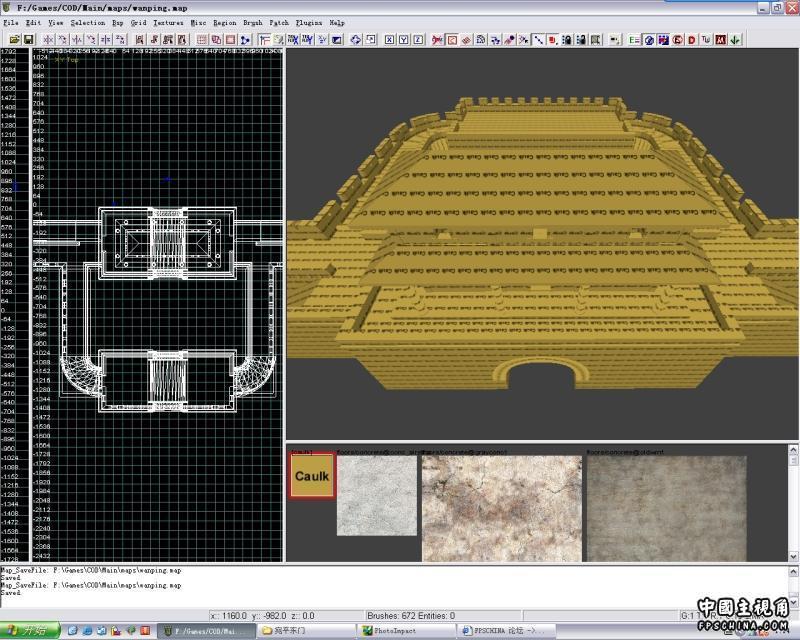
Task: Click the free scale icon
Action: click(370, 40)
